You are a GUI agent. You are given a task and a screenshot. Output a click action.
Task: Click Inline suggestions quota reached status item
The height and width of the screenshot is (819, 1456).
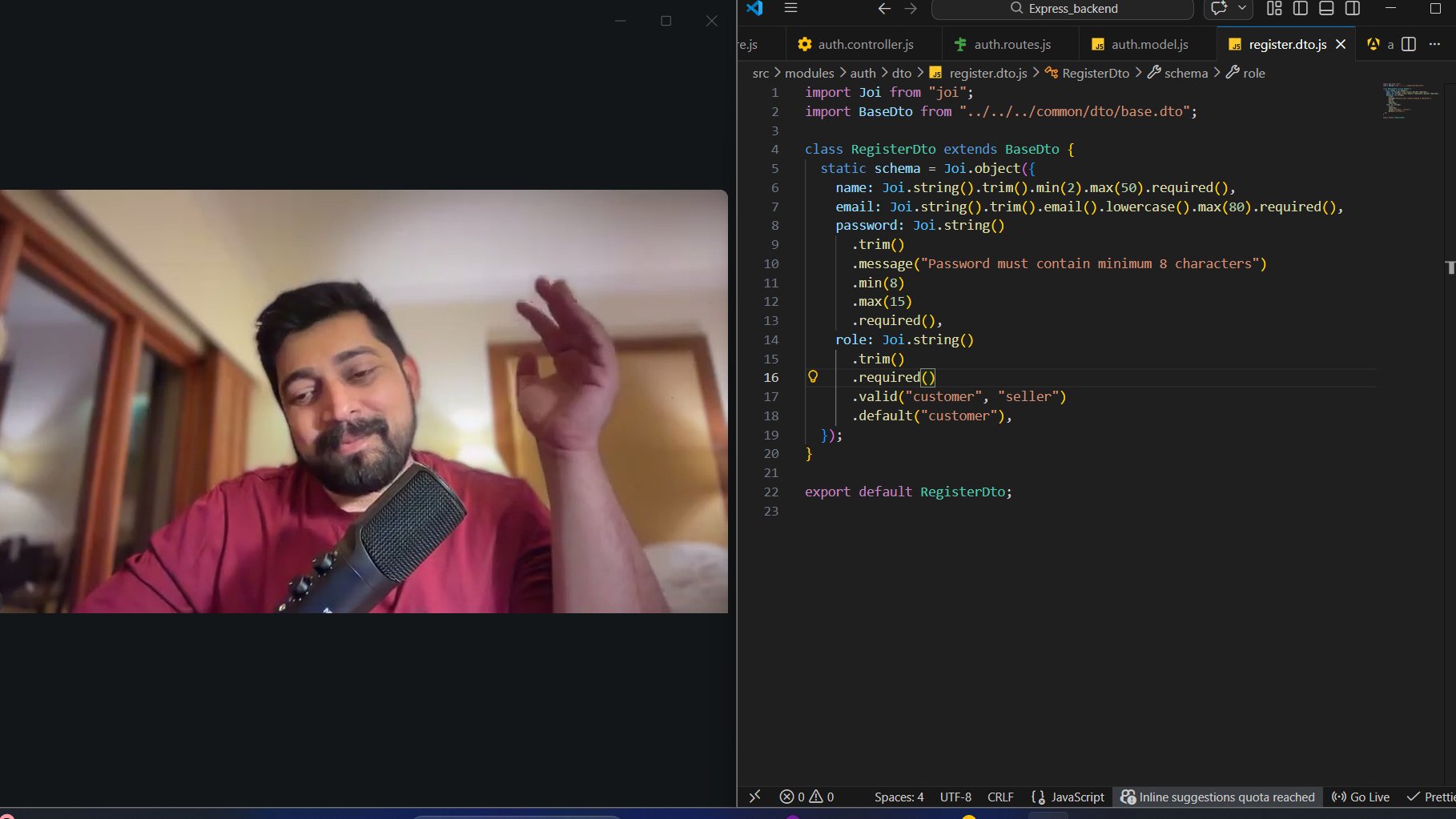click(x=1217, y=797)
